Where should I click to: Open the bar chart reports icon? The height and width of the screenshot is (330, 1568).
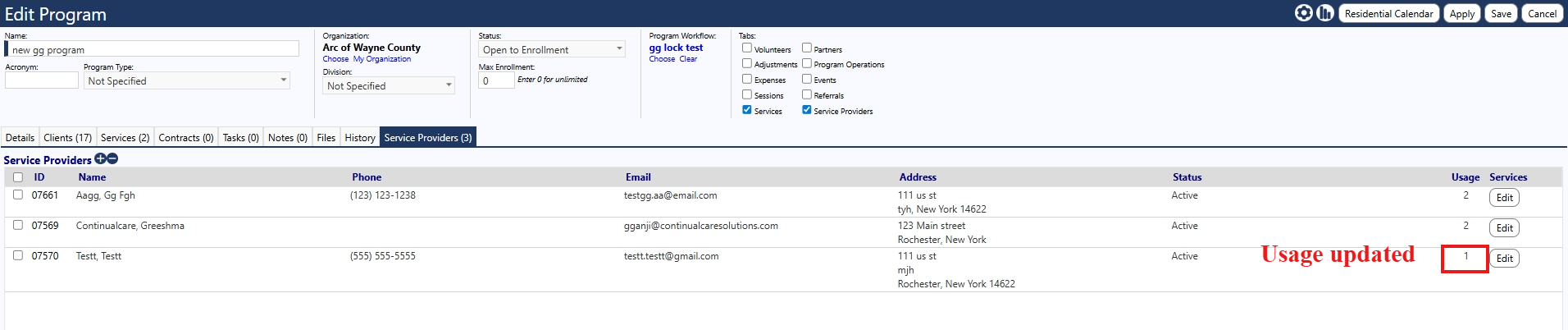1325,13
